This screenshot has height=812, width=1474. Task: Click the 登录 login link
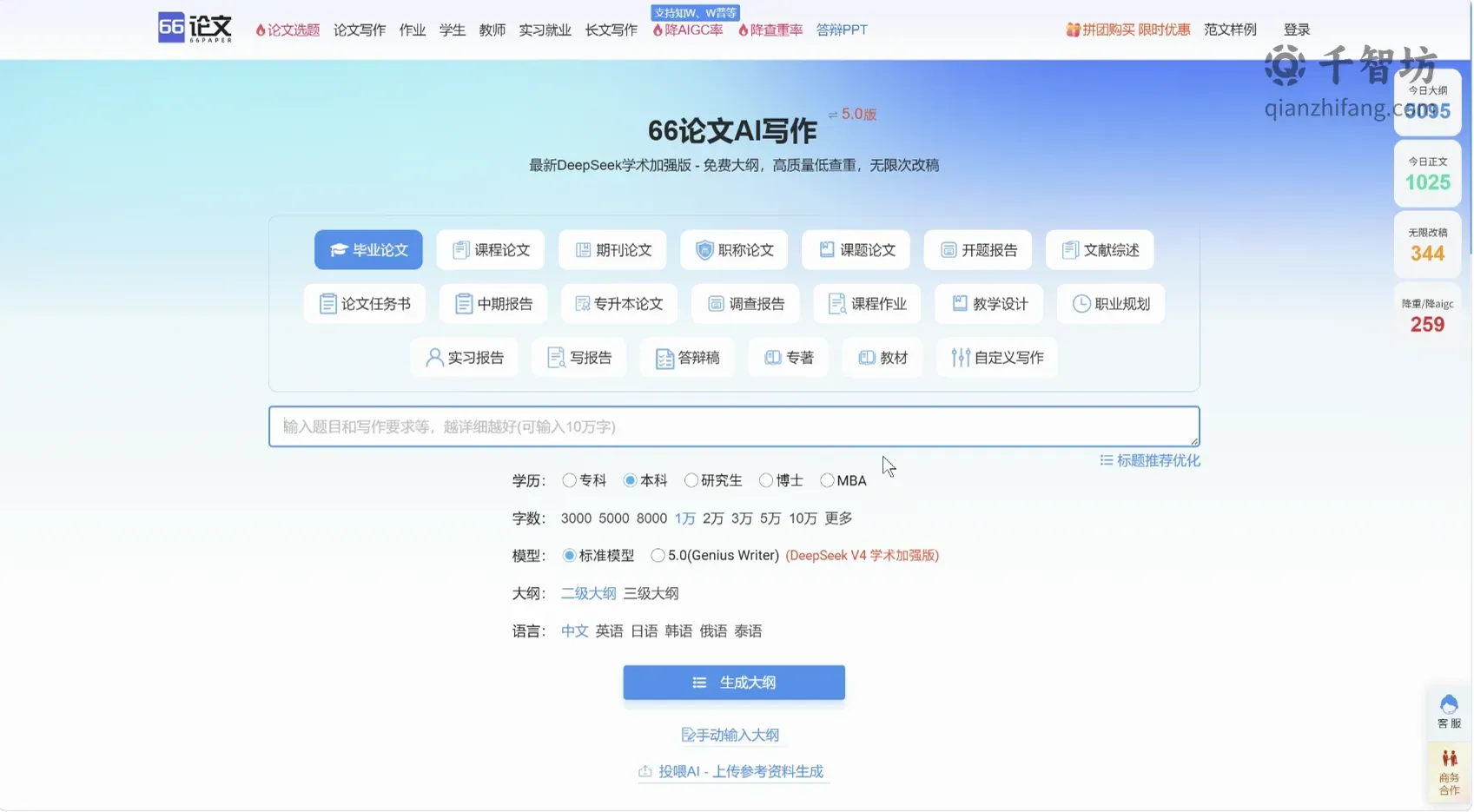1297,30
